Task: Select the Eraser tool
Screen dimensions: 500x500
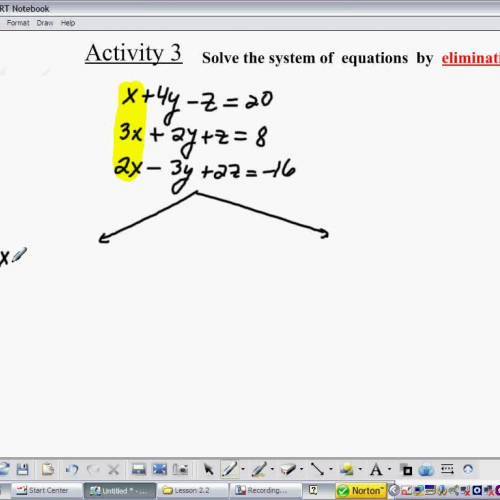Action: [x=288, y=470]
